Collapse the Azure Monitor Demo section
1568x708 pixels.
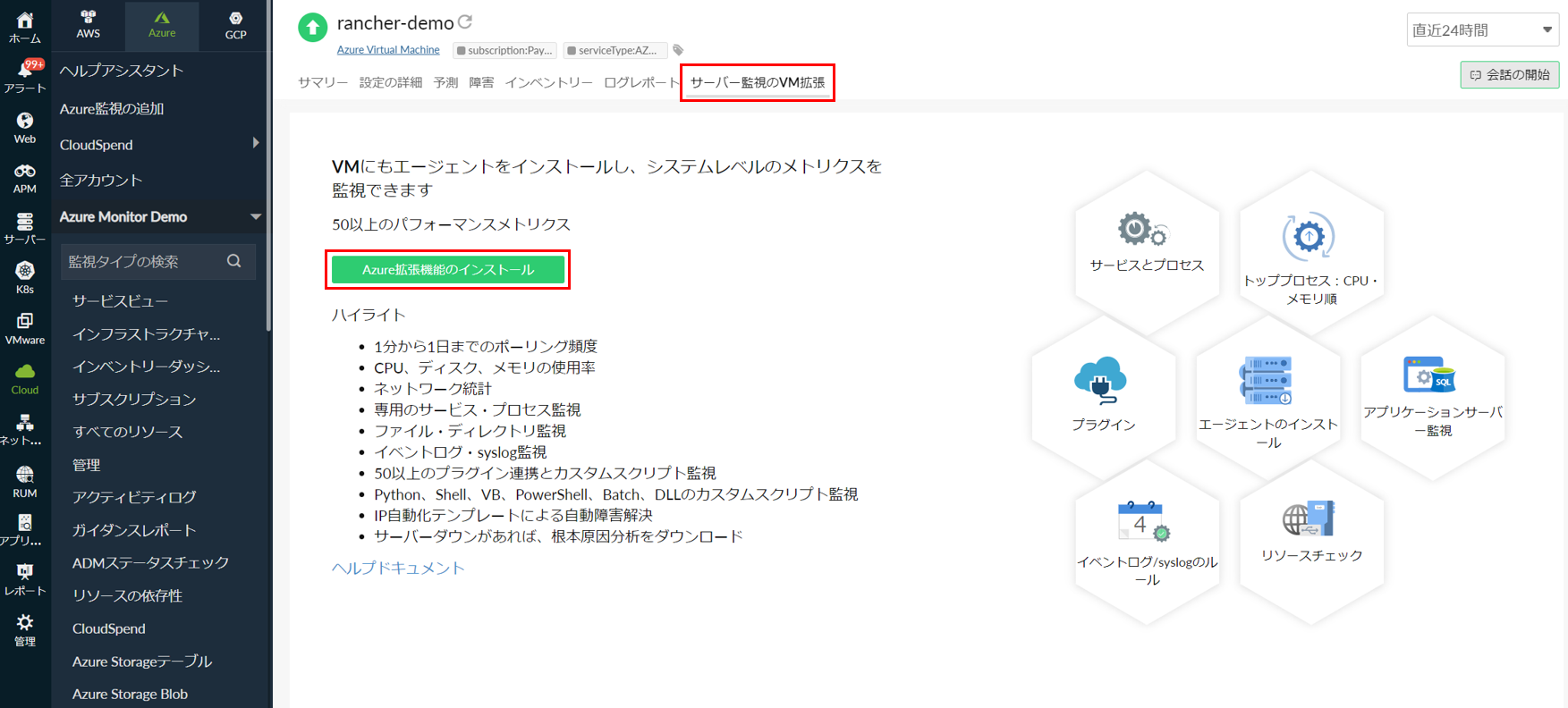click(256, 216)
